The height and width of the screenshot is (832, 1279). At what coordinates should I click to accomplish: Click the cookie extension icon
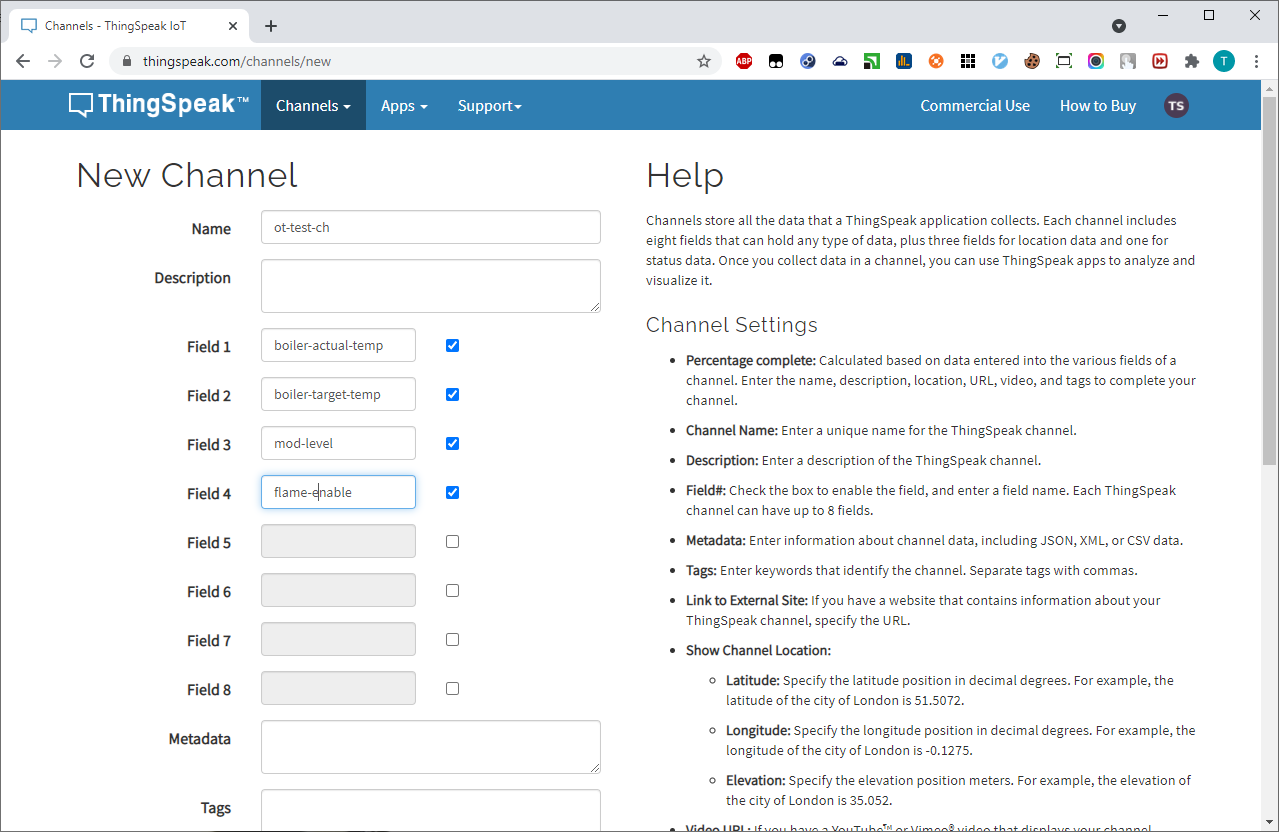pos(1032,61)
